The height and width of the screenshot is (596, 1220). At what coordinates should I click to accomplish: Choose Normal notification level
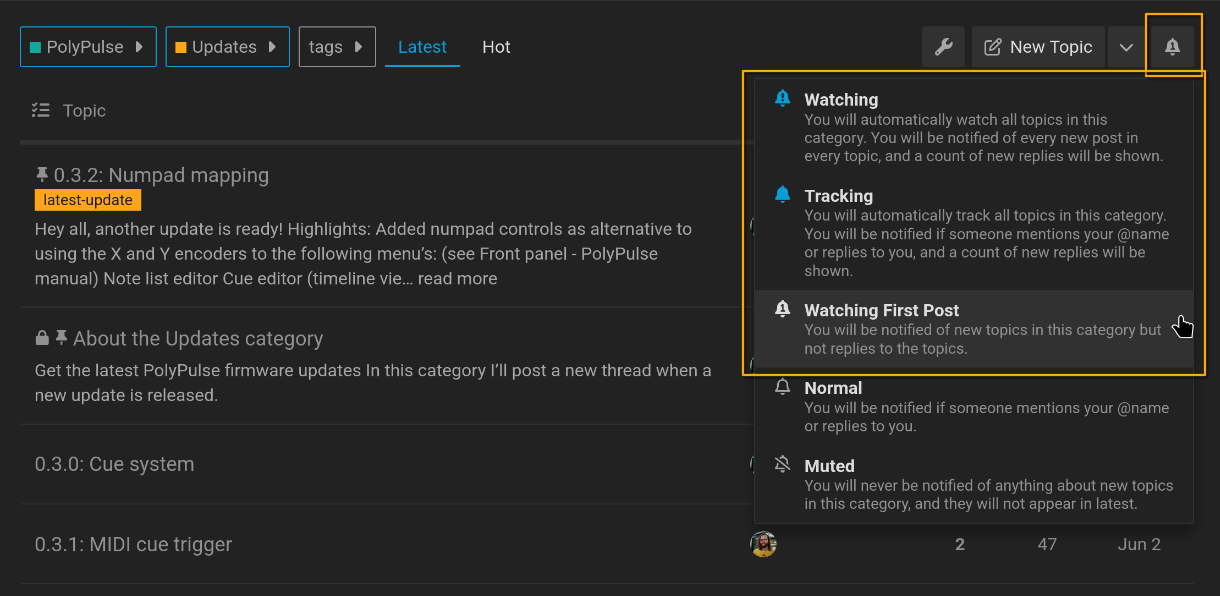[974, 406]
